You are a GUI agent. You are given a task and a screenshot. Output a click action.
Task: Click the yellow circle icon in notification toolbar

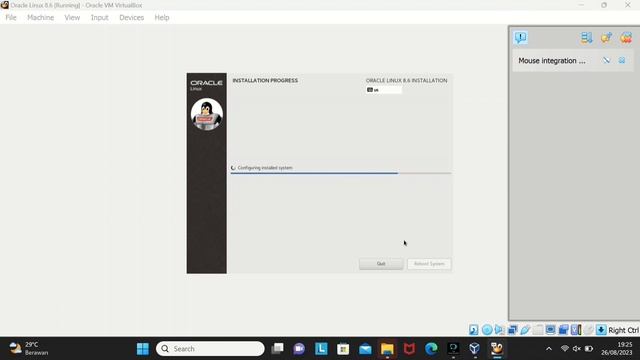[x=606, y=38]
